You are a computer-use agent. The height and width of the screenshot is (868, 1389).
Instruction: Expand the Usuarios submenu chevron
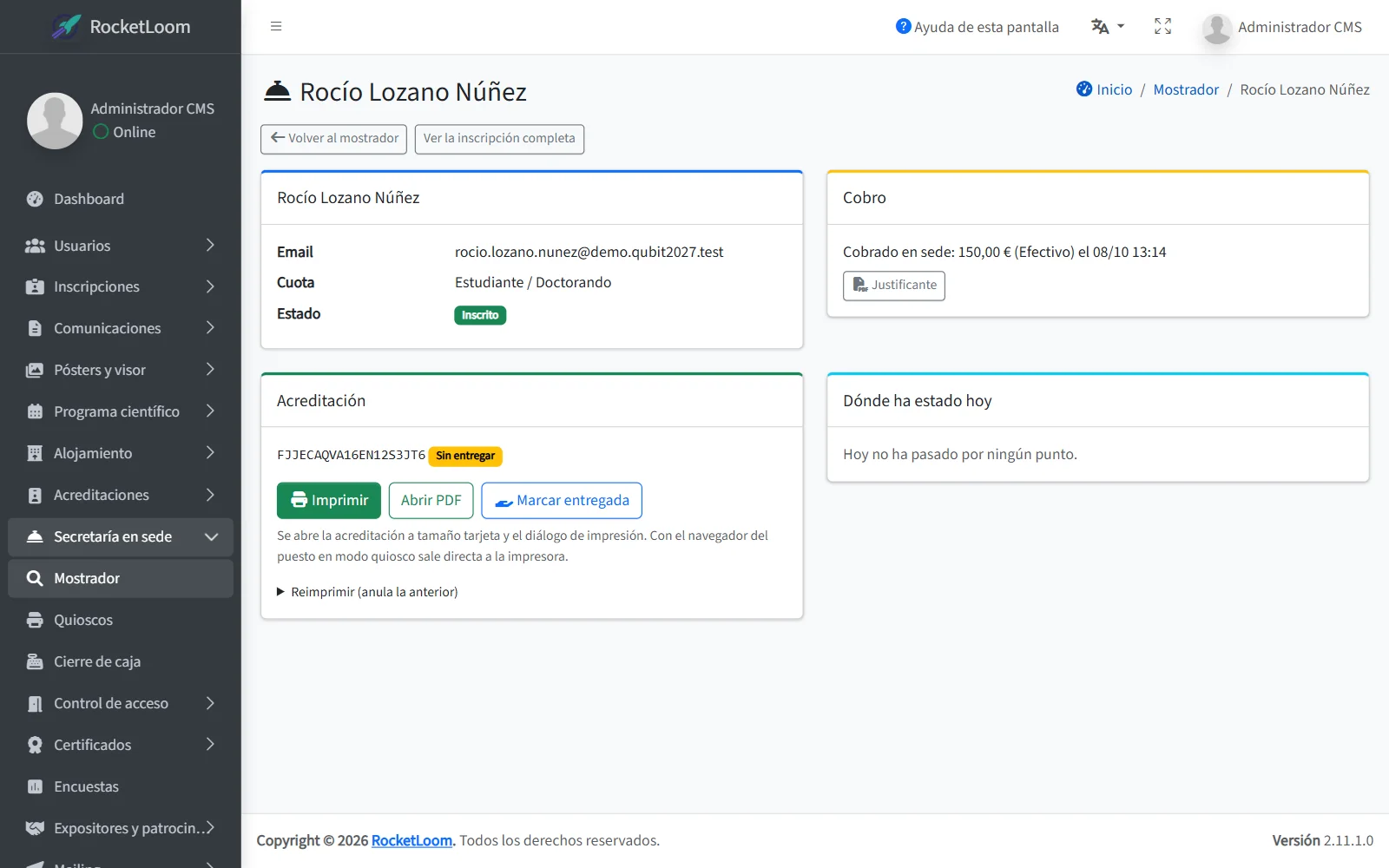[x=210, y=246]
